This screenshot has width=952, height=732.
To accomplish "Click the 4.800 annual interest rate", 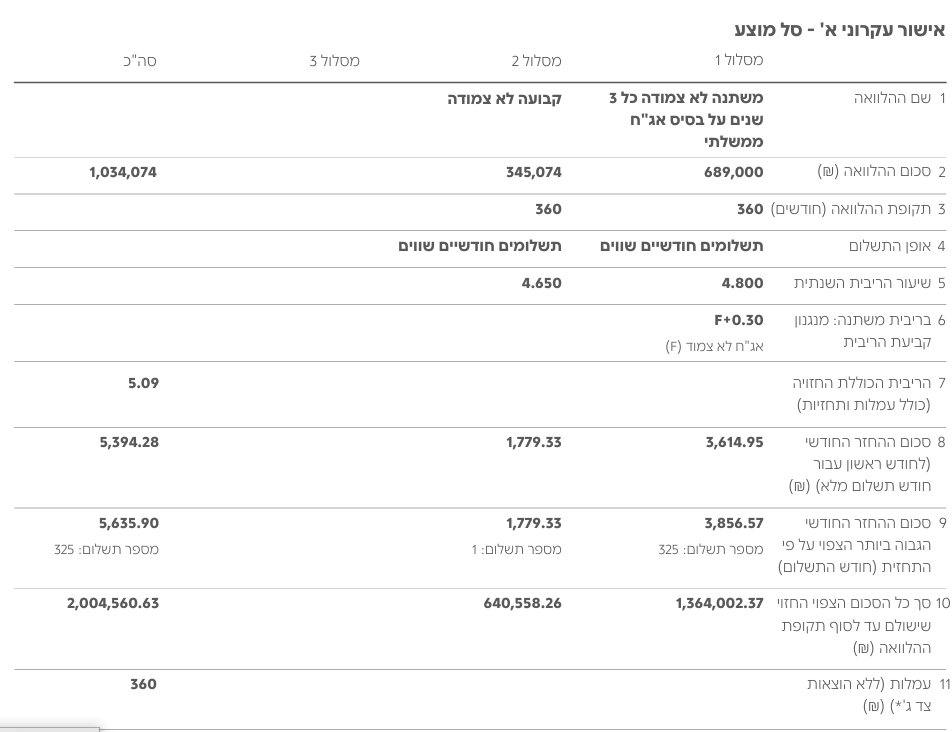I will 742,284.
